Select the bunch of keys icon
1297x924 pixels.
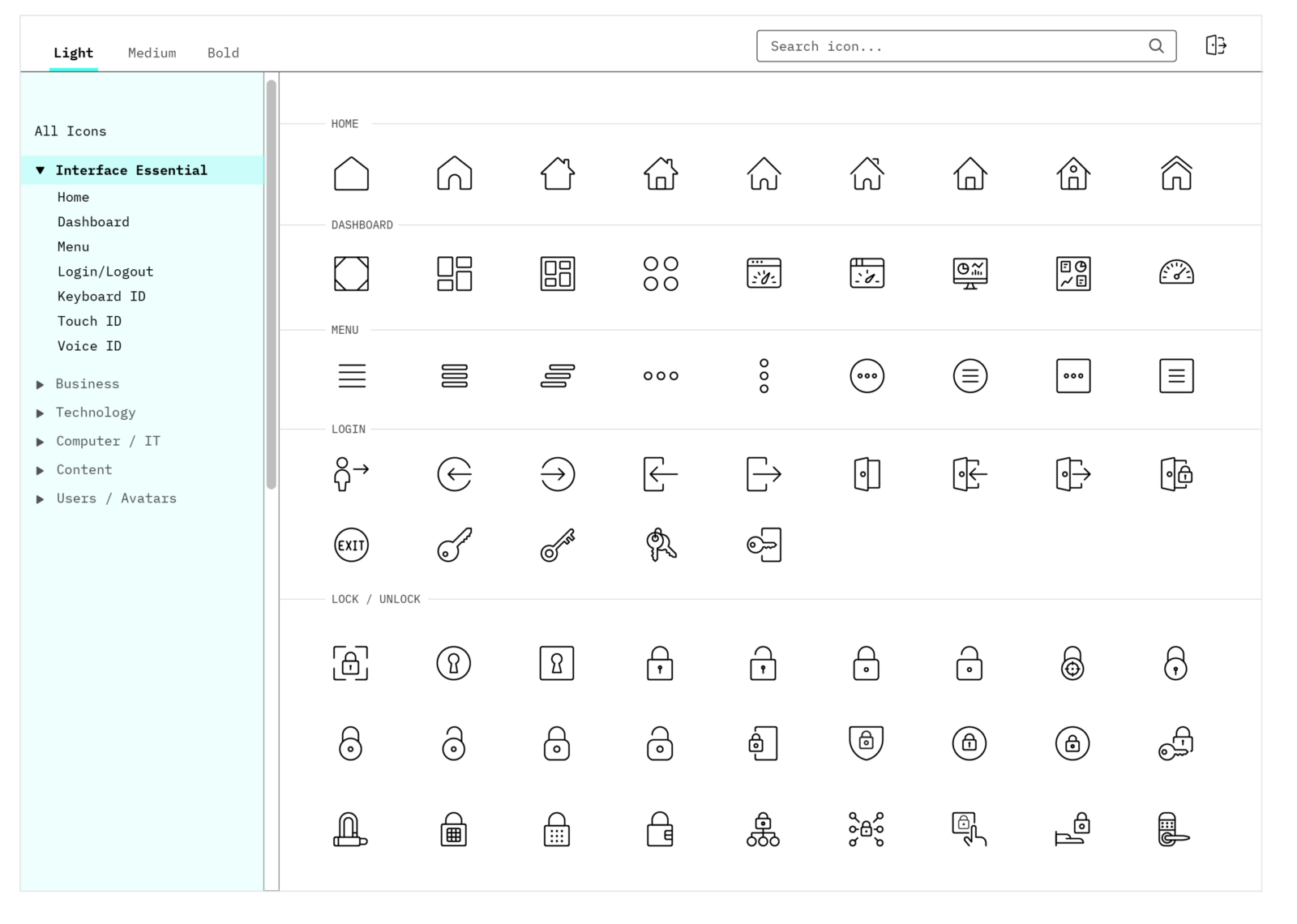point(661,545)
